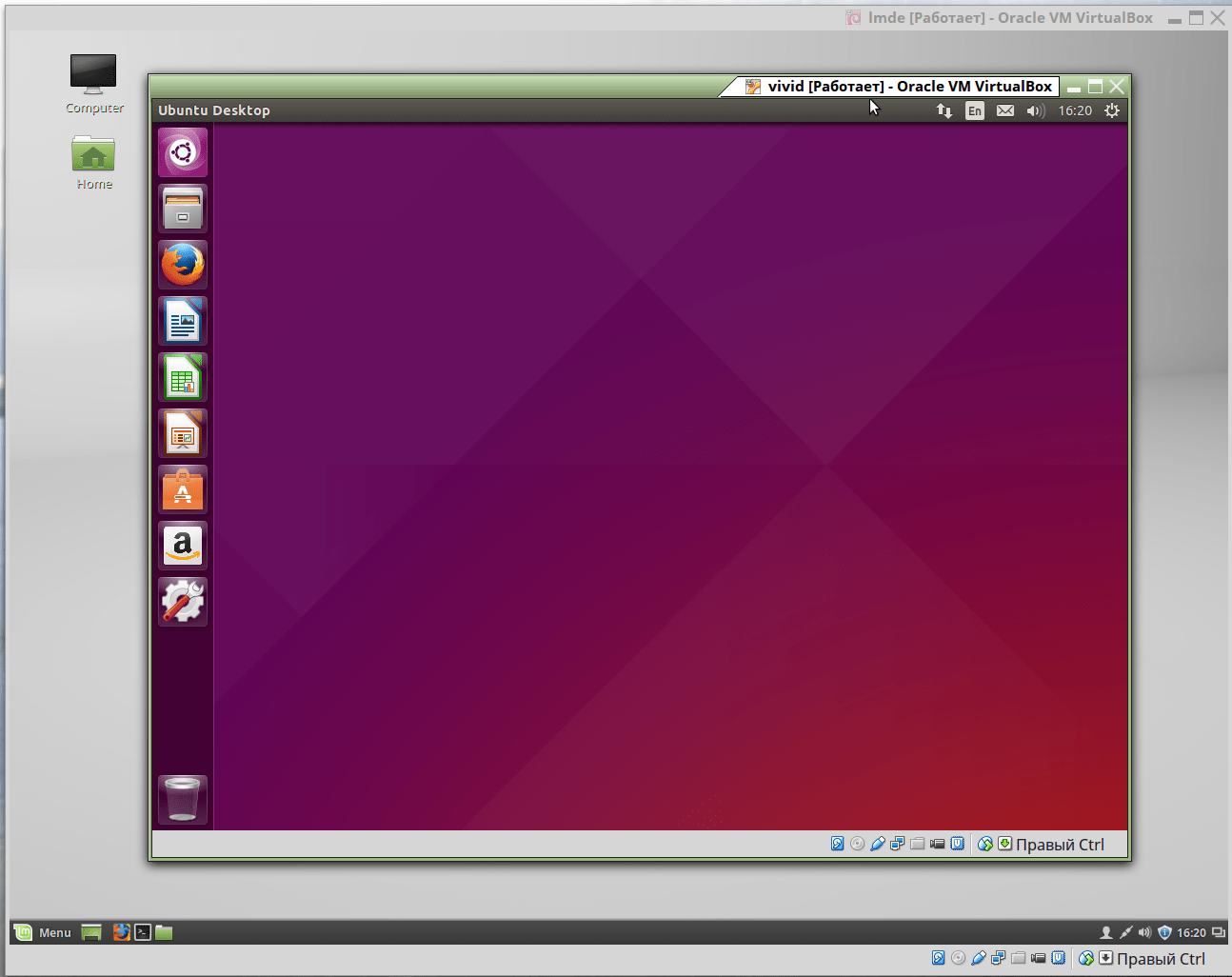The image size is (1232, 977).
Task: Open Ubuntu sound volume indicator menu
Action: 1036,110
